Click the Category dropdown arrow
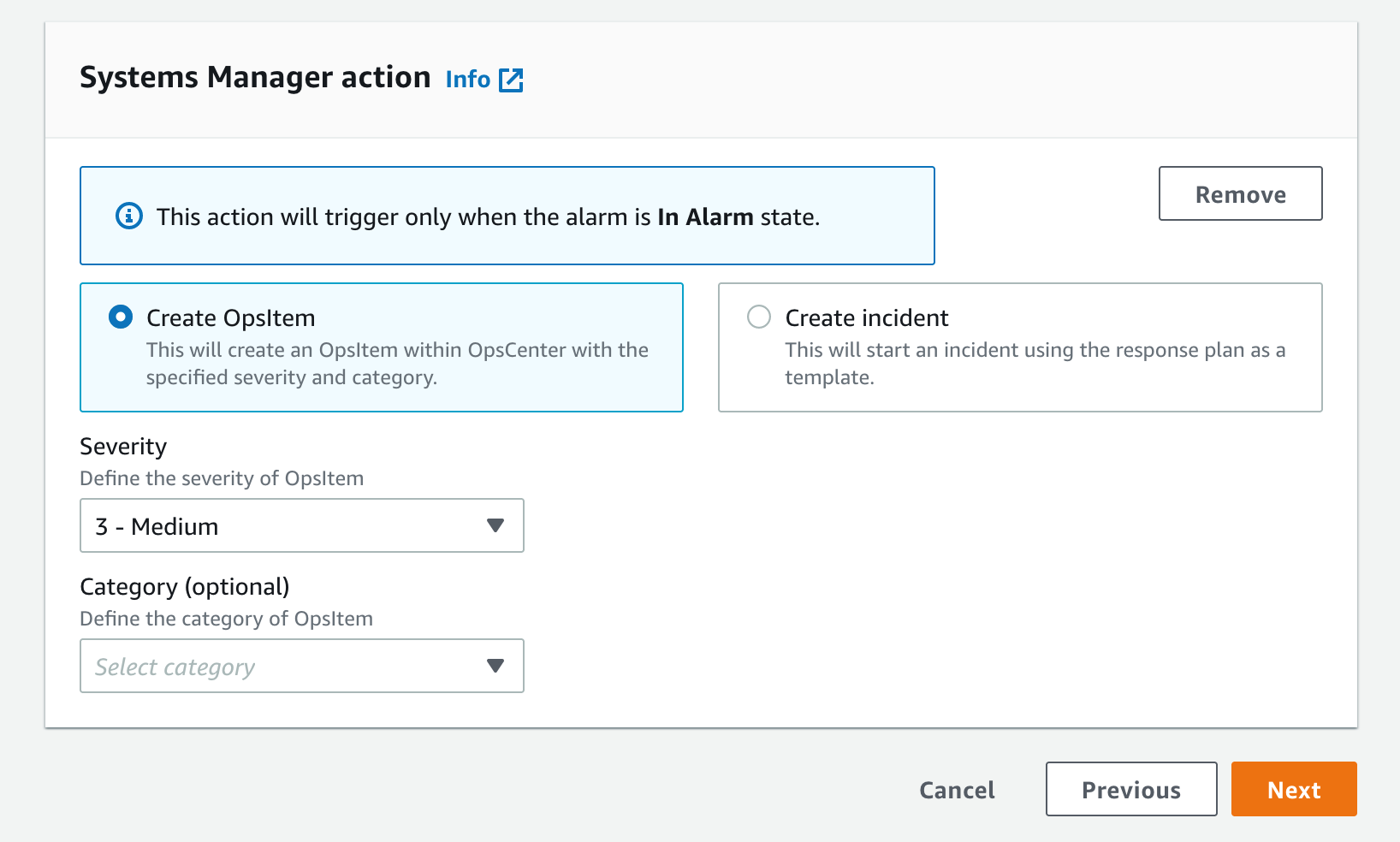The image size is (1400, 842). [x=495, y=666]
